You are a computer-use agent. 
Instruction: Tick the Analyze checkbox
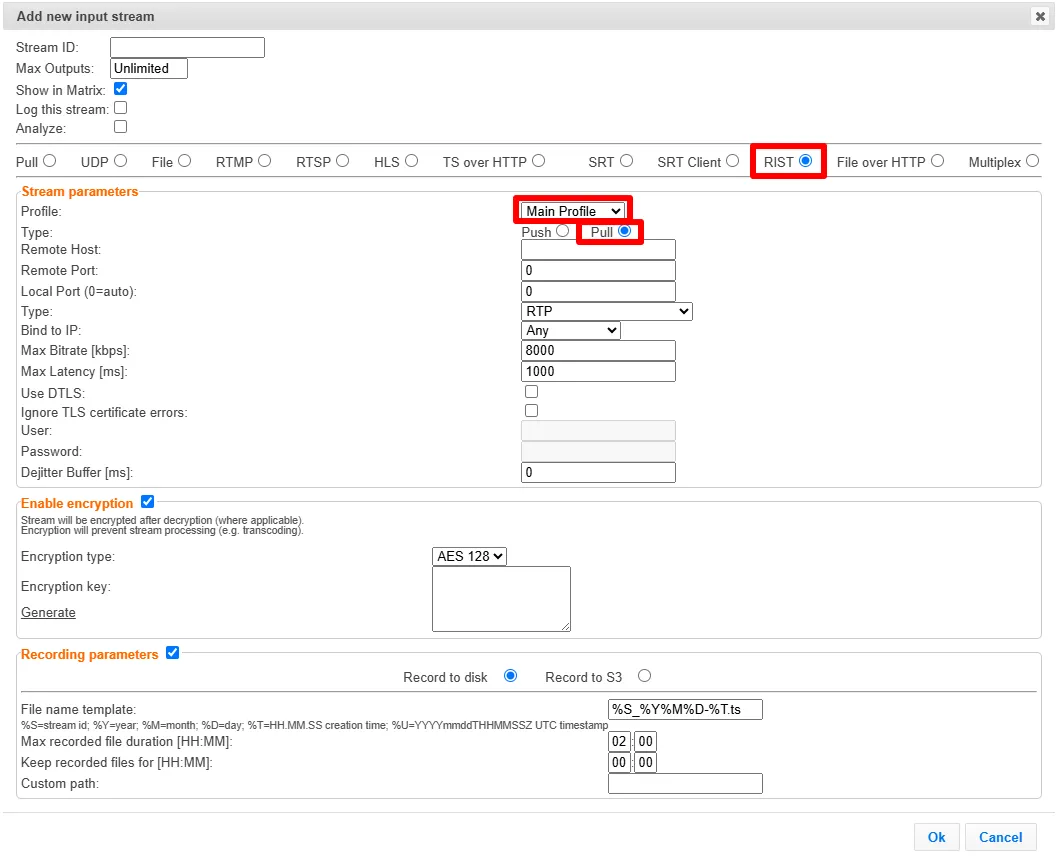coord(121,127)
